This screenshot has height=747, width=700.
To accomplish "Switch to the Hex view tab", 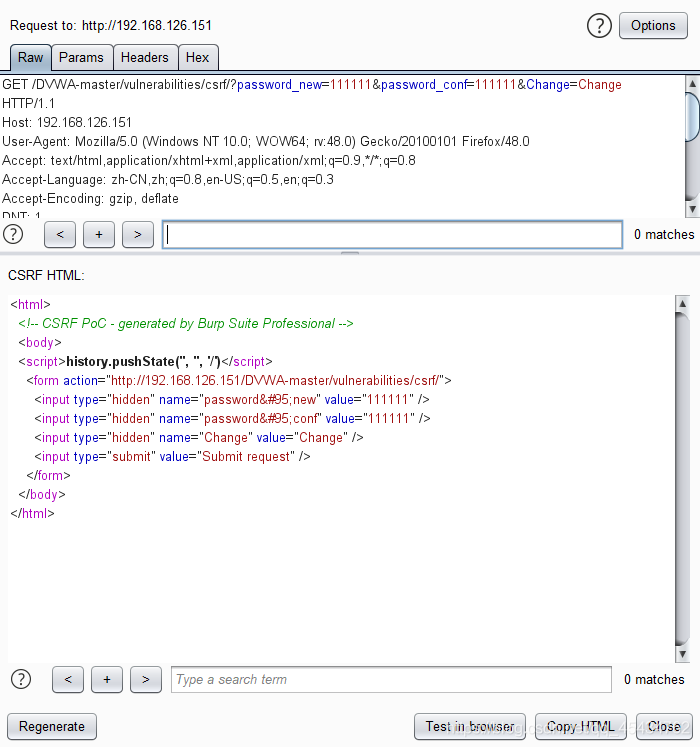I will [198, 58].
